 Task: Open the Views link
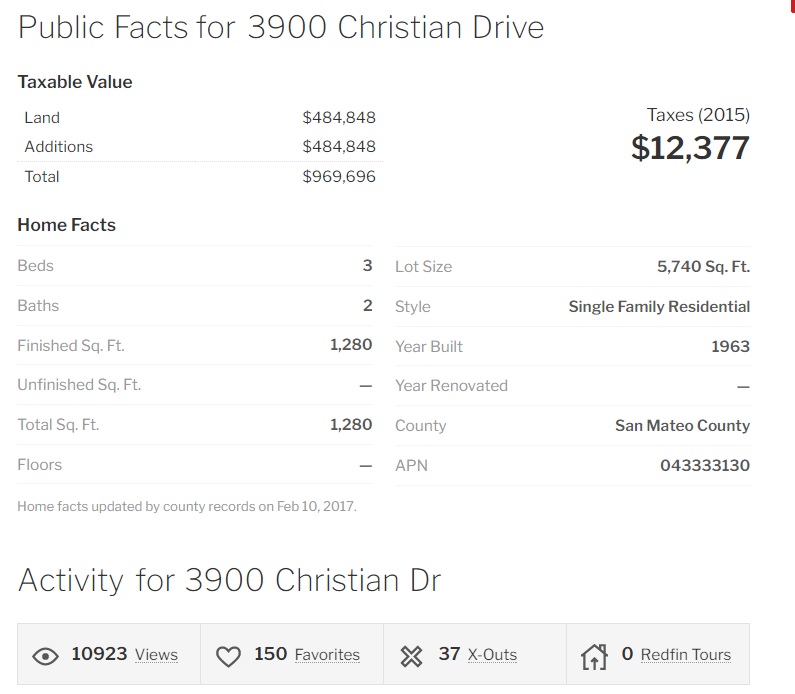156,655
